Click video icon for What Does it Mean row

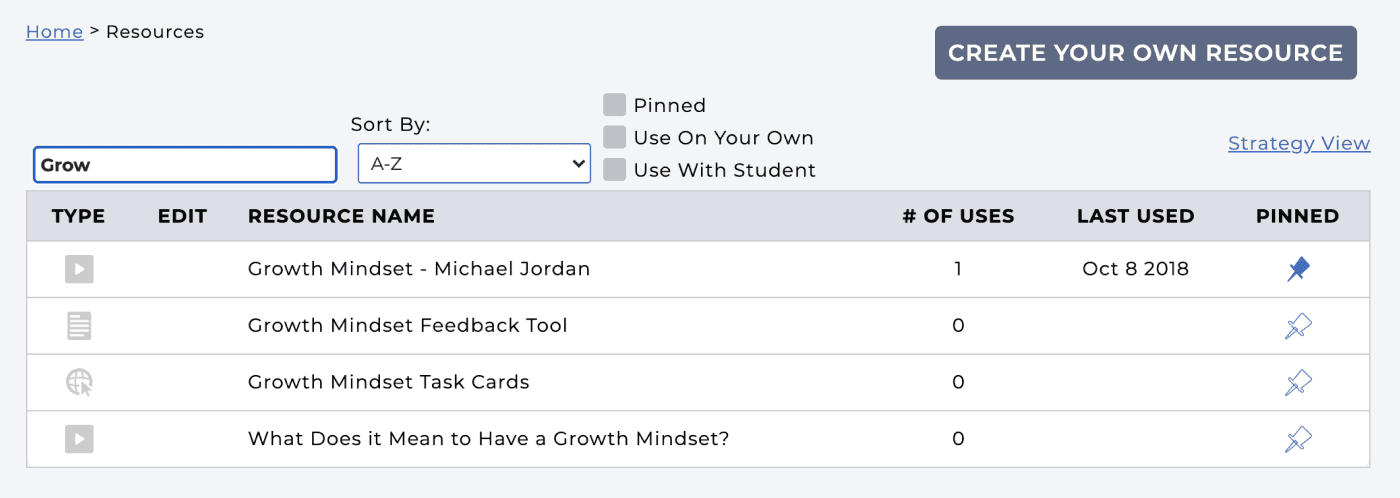click(x=79, y=438)
